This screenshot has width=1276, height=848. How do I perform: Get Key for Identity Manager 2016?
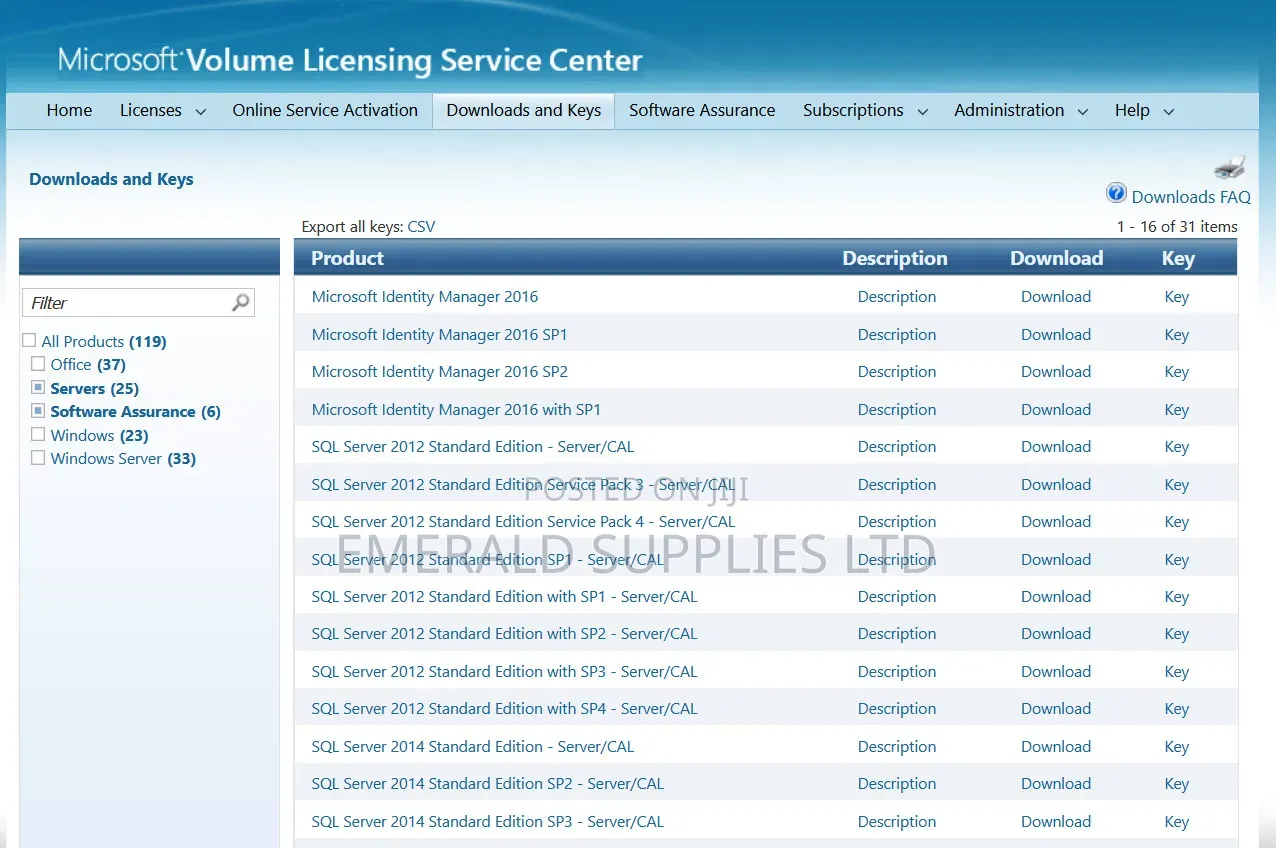coord(1177,296)
